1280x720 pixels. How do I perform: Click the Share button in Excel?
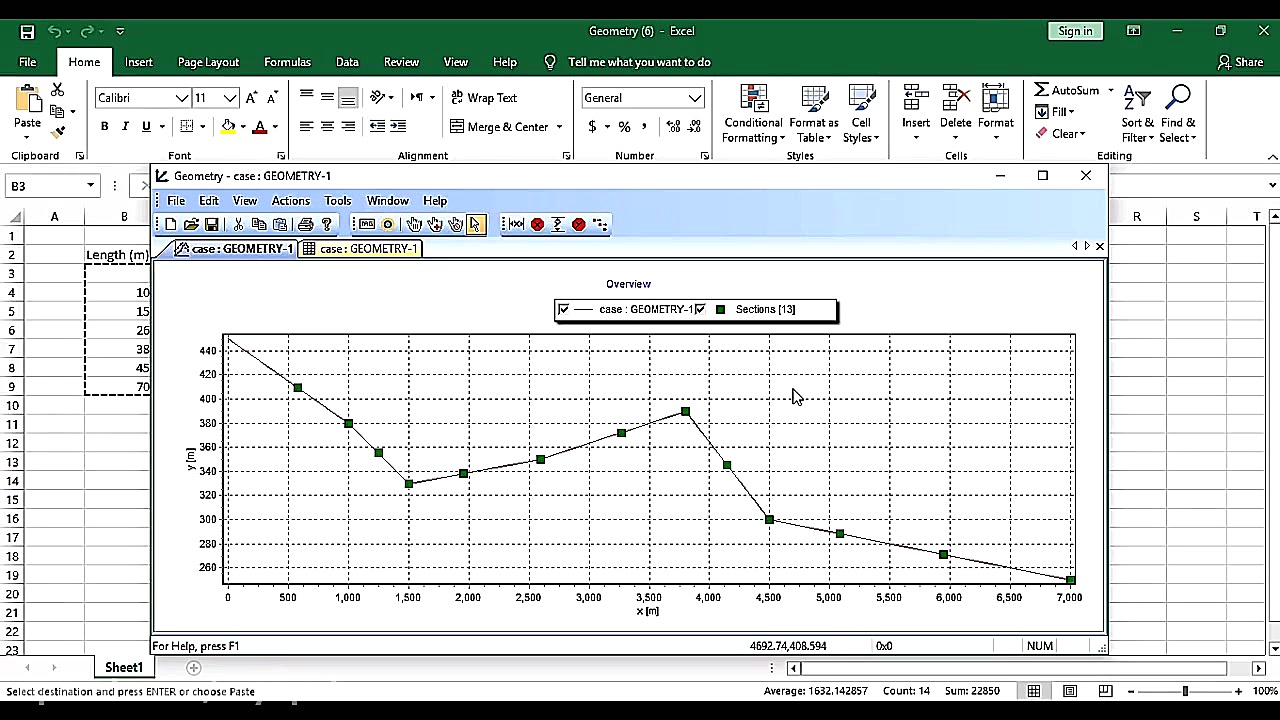click(x=1240, y=62)
